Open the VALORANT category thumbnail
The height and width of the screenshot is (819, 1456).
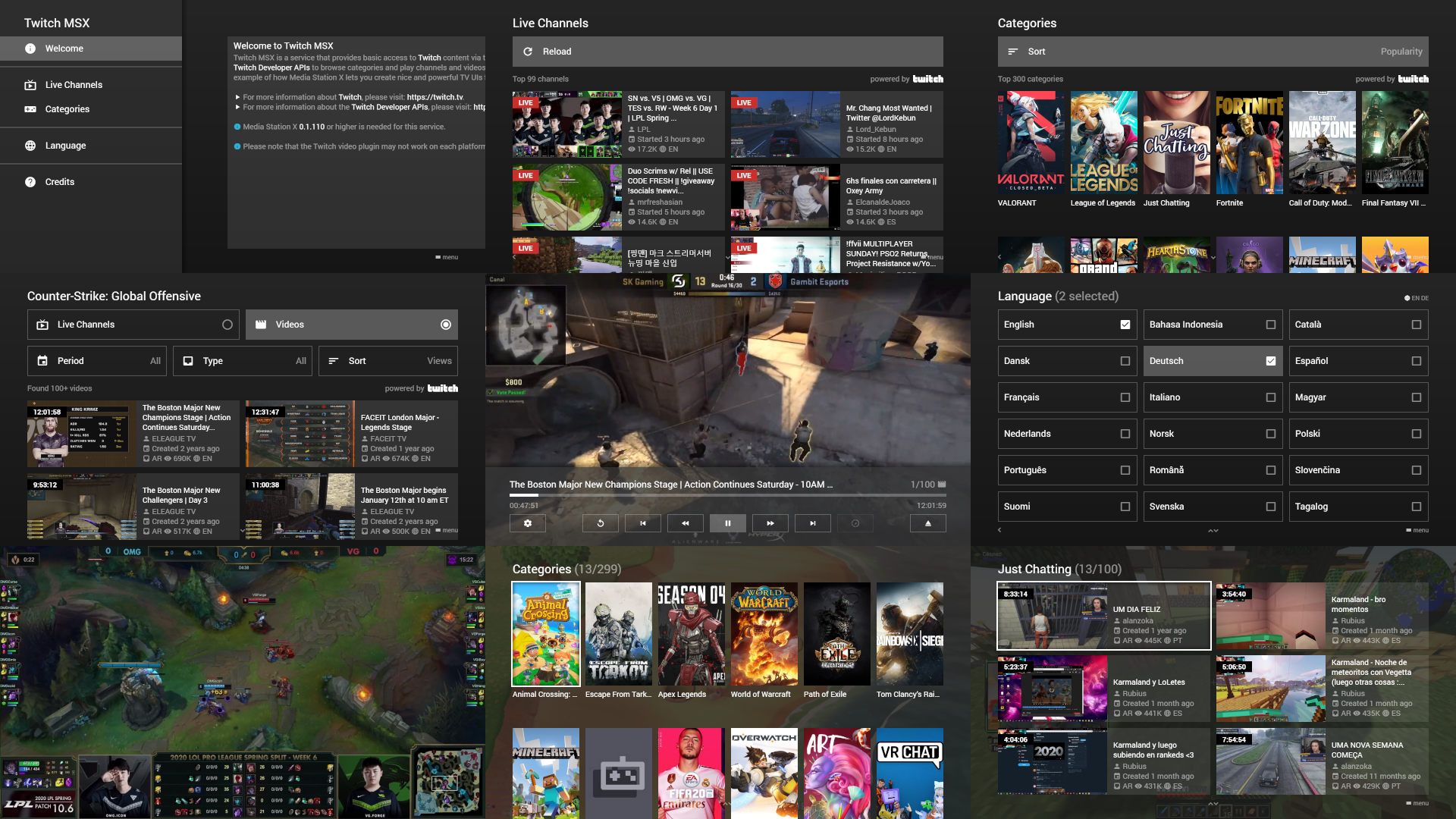pos(1031,143)
